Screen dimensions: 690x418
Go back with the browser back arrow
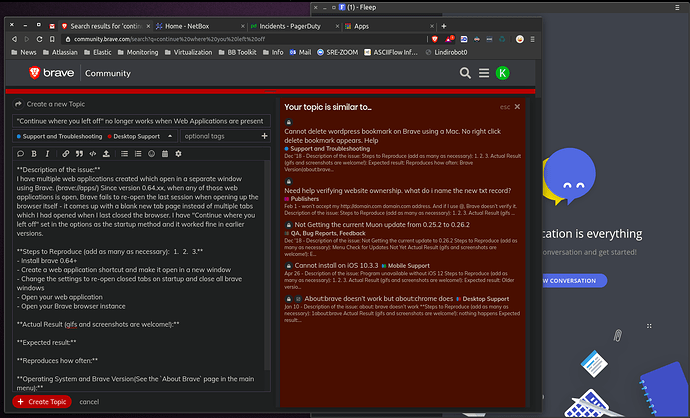pos(15,39)
